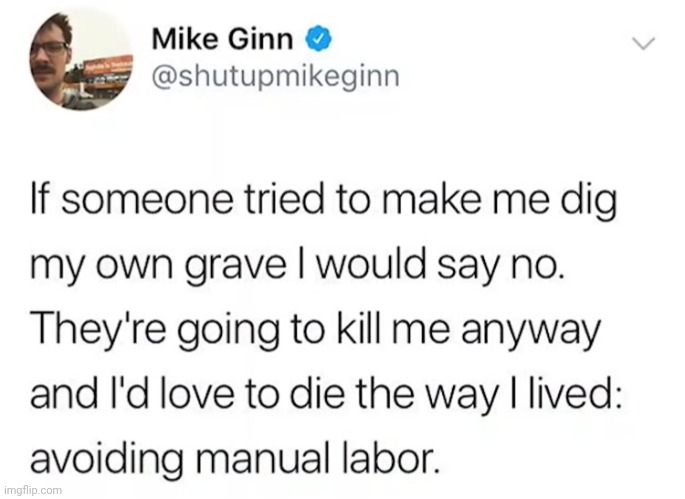Click the line 'my own grave I would say no.'
Image resolution: width=685 pixels, height=499 pixels.
click(x=297, y=266)
